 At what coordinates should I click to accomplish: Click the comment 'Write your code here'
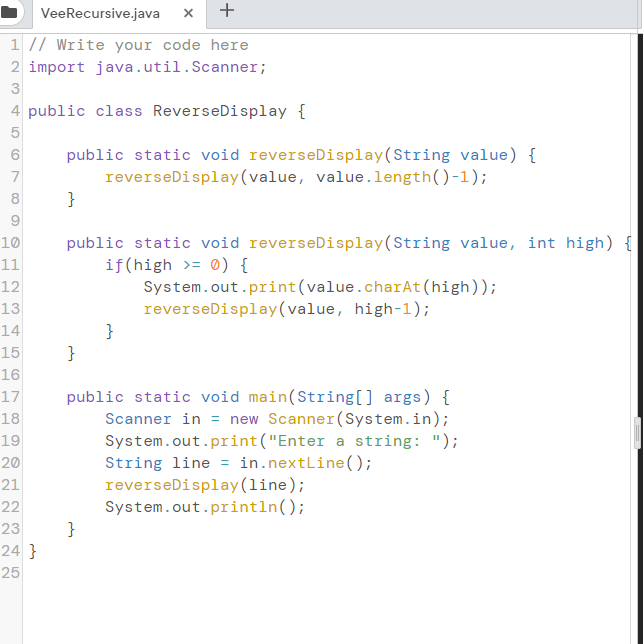[x=152, y=45]
